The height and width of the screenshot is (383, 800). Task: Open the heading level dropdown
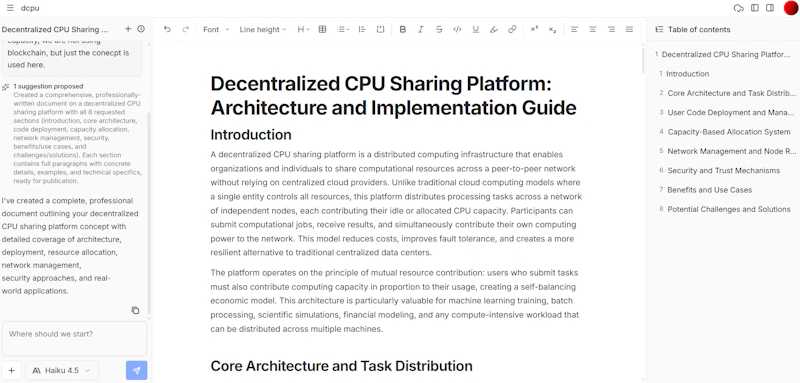pyautogui.click(x=304, y=30)
